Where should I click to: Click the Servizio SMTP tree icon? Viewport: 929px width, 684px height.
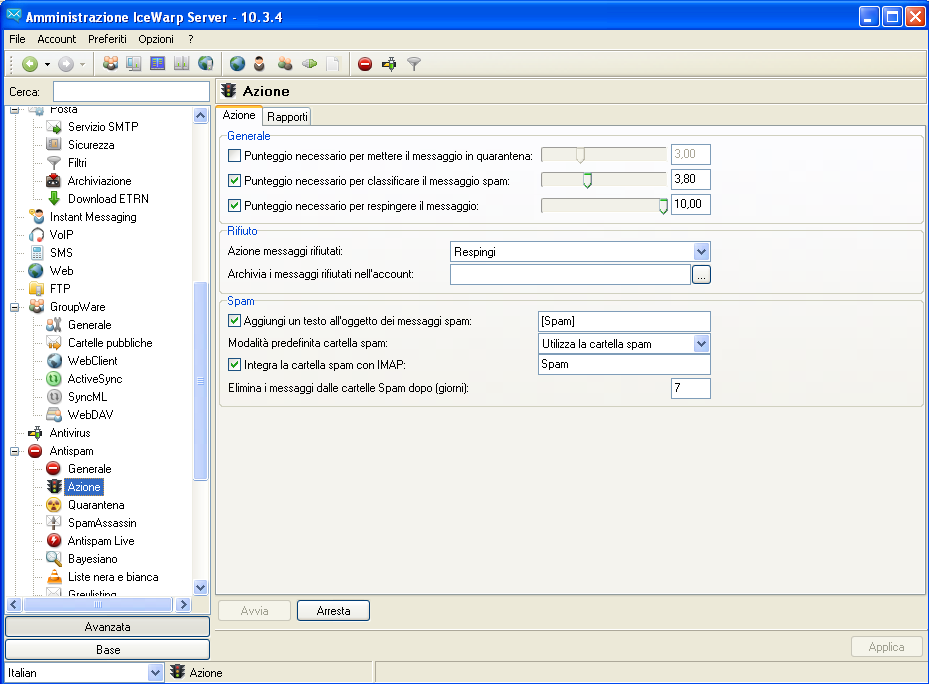point(54,127)
